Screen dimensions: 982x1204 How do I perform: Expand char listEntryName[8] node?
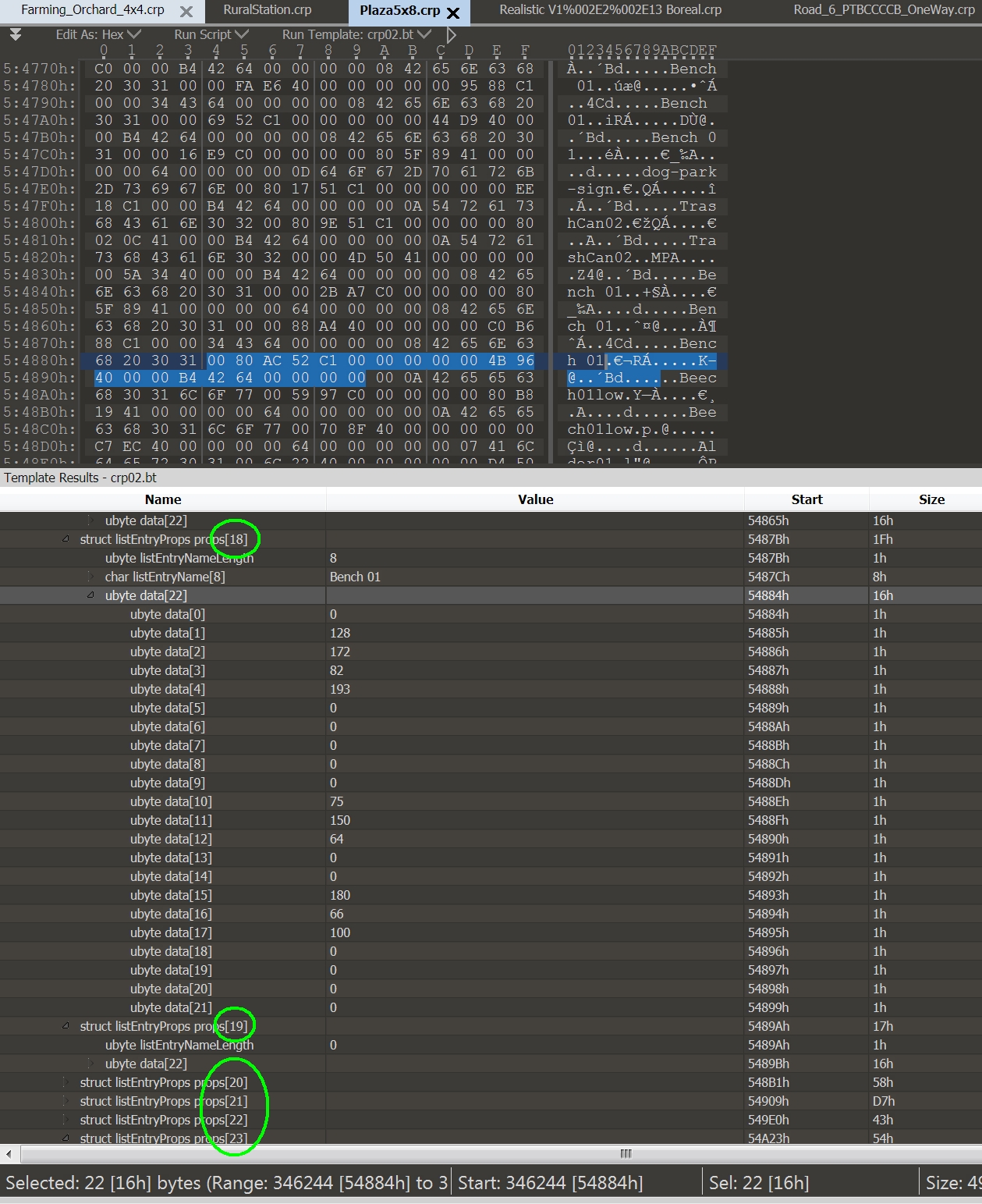pyautogui.click(x=90, y=577)
